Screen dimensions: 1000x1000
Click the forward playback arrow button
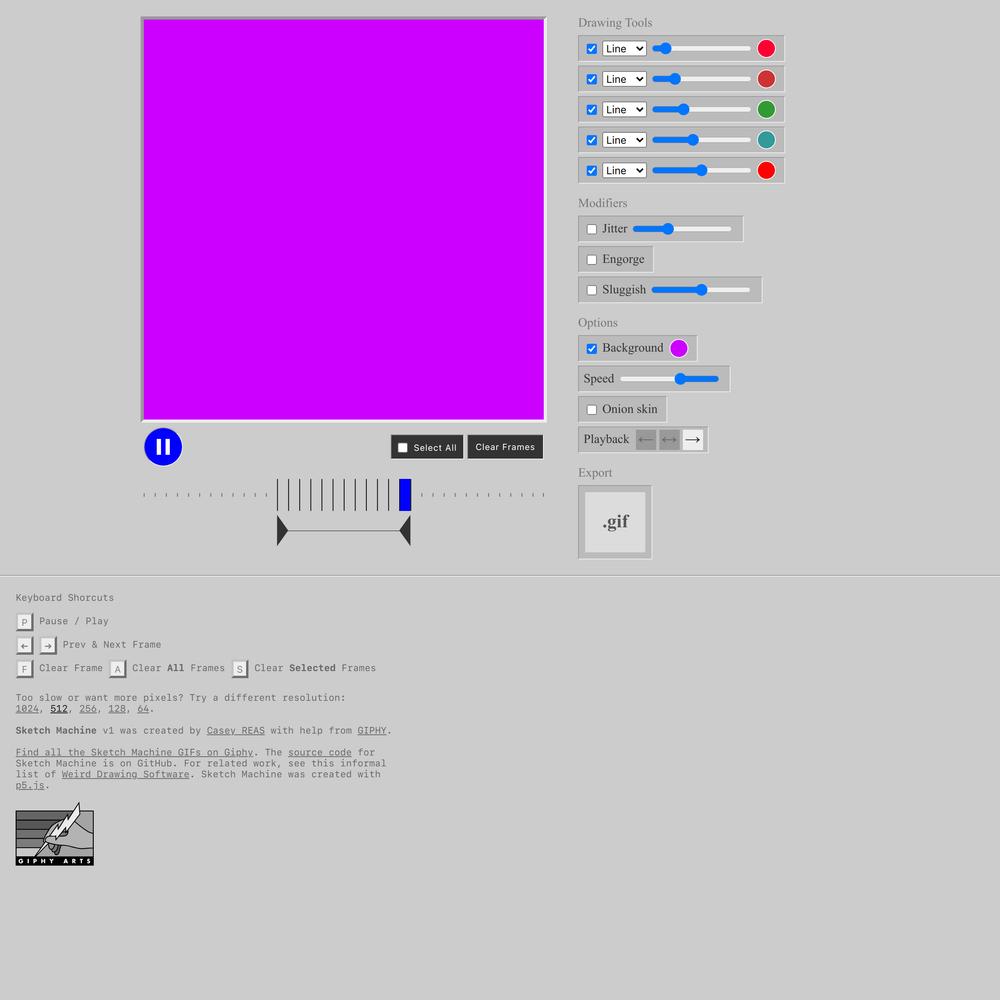point(693,439)
